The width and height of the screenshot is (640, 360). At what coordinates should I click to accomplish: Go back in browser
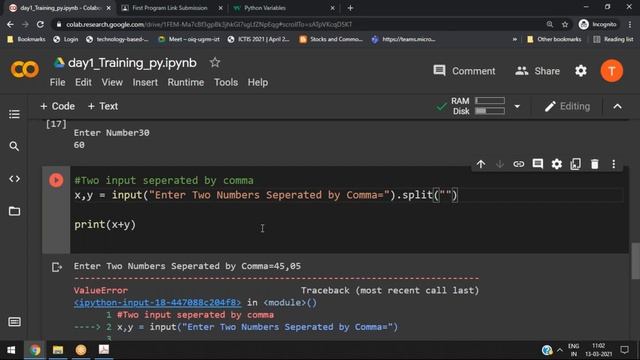click(x=10, y=24)
